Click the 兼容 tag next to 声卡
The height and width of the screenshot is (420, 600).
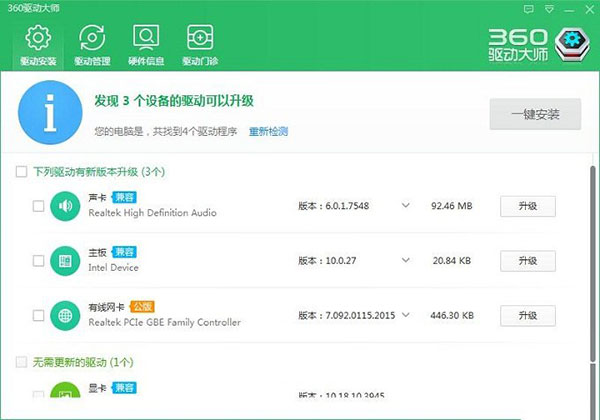[x=124, y=197]
